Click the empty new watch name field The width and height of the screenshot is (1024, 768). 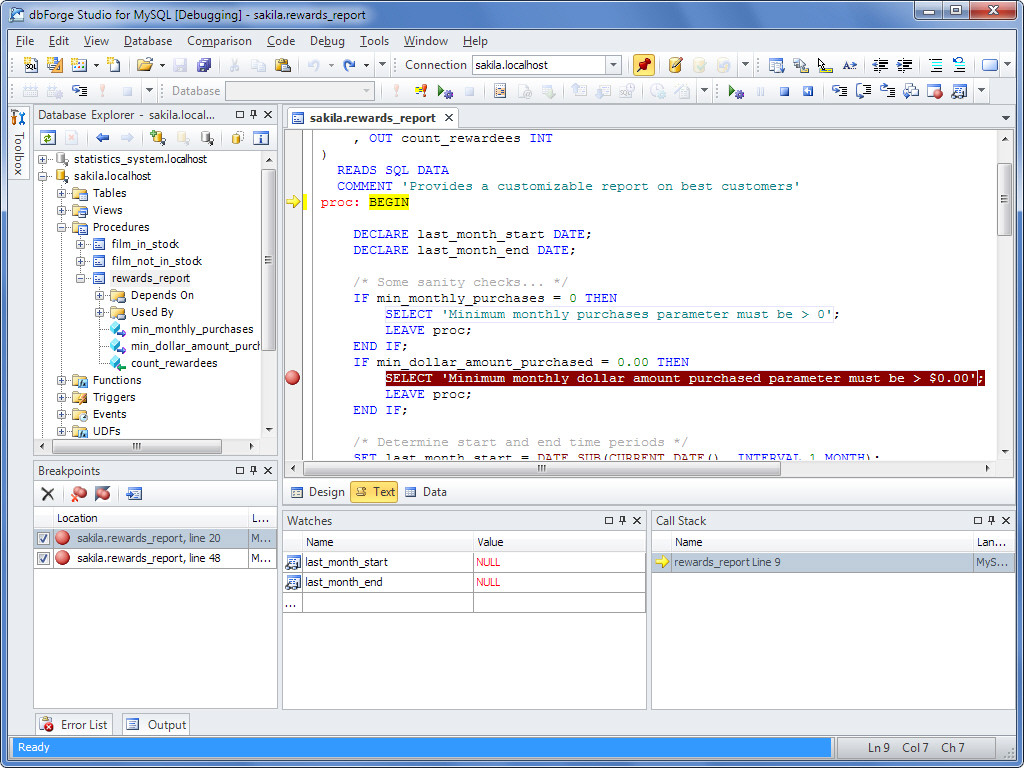coord(389,603)
